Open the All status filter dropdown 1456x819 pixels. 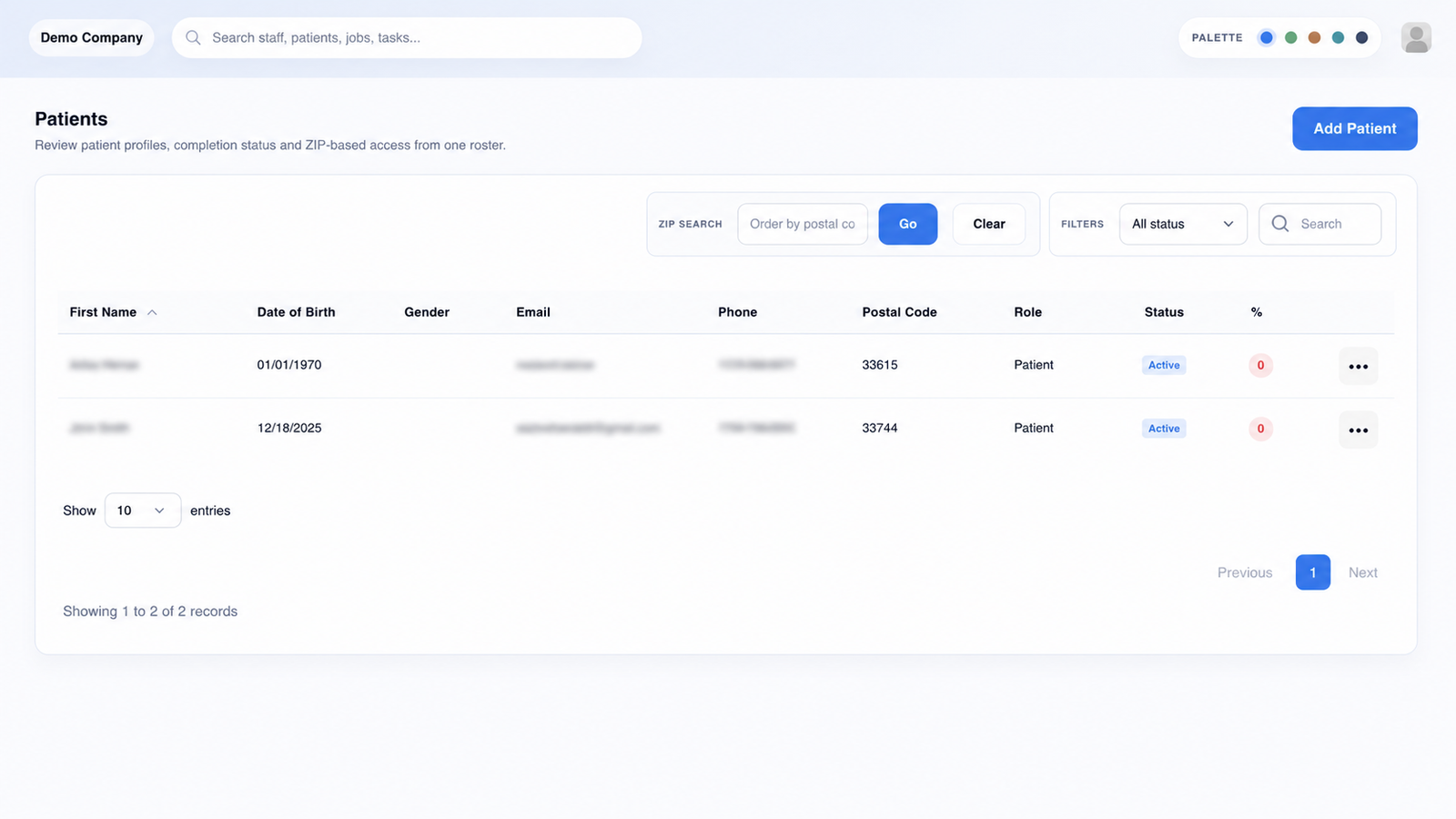1183,224
